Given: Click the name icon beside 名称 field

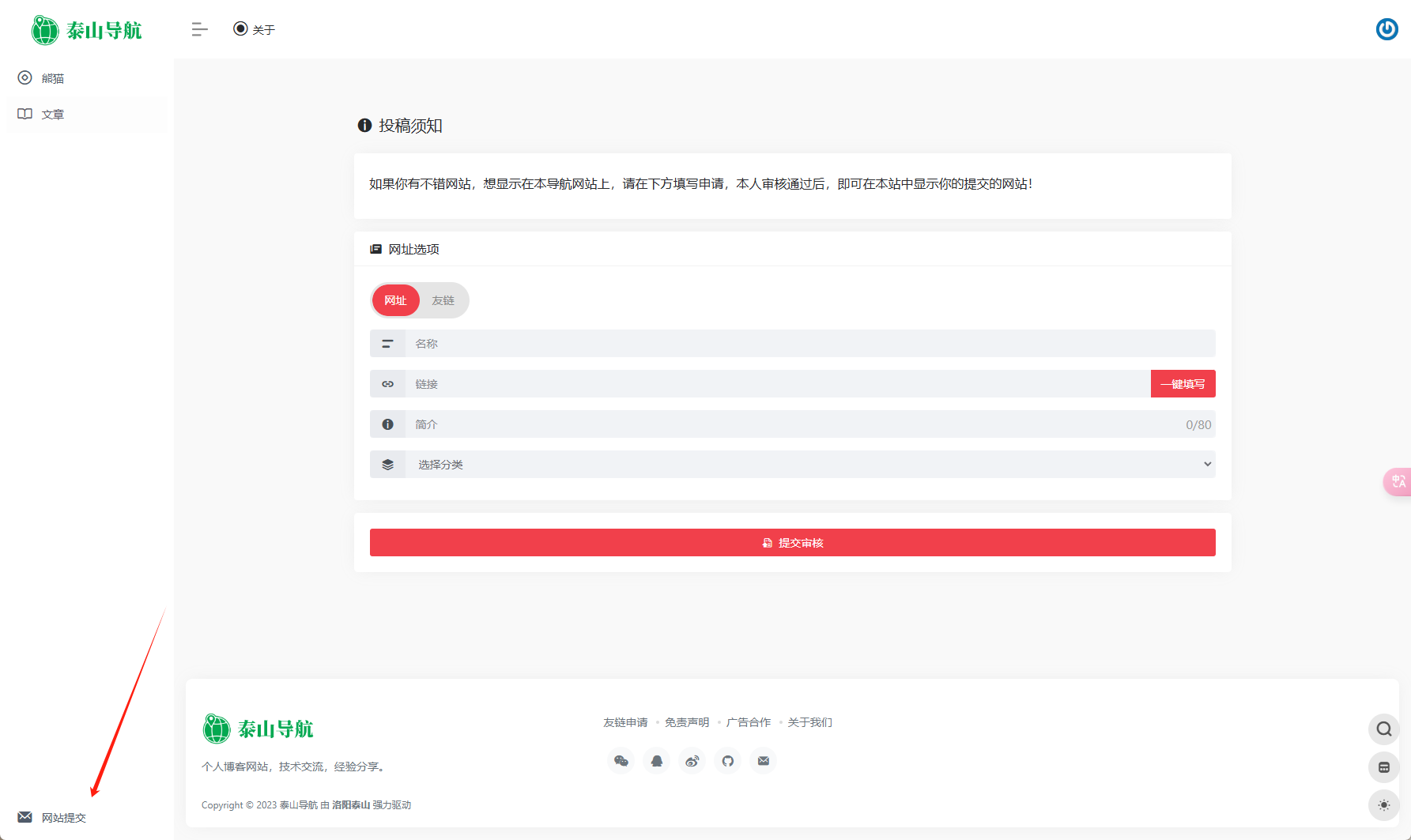Looking at the screenshot, I should [387, 343].
